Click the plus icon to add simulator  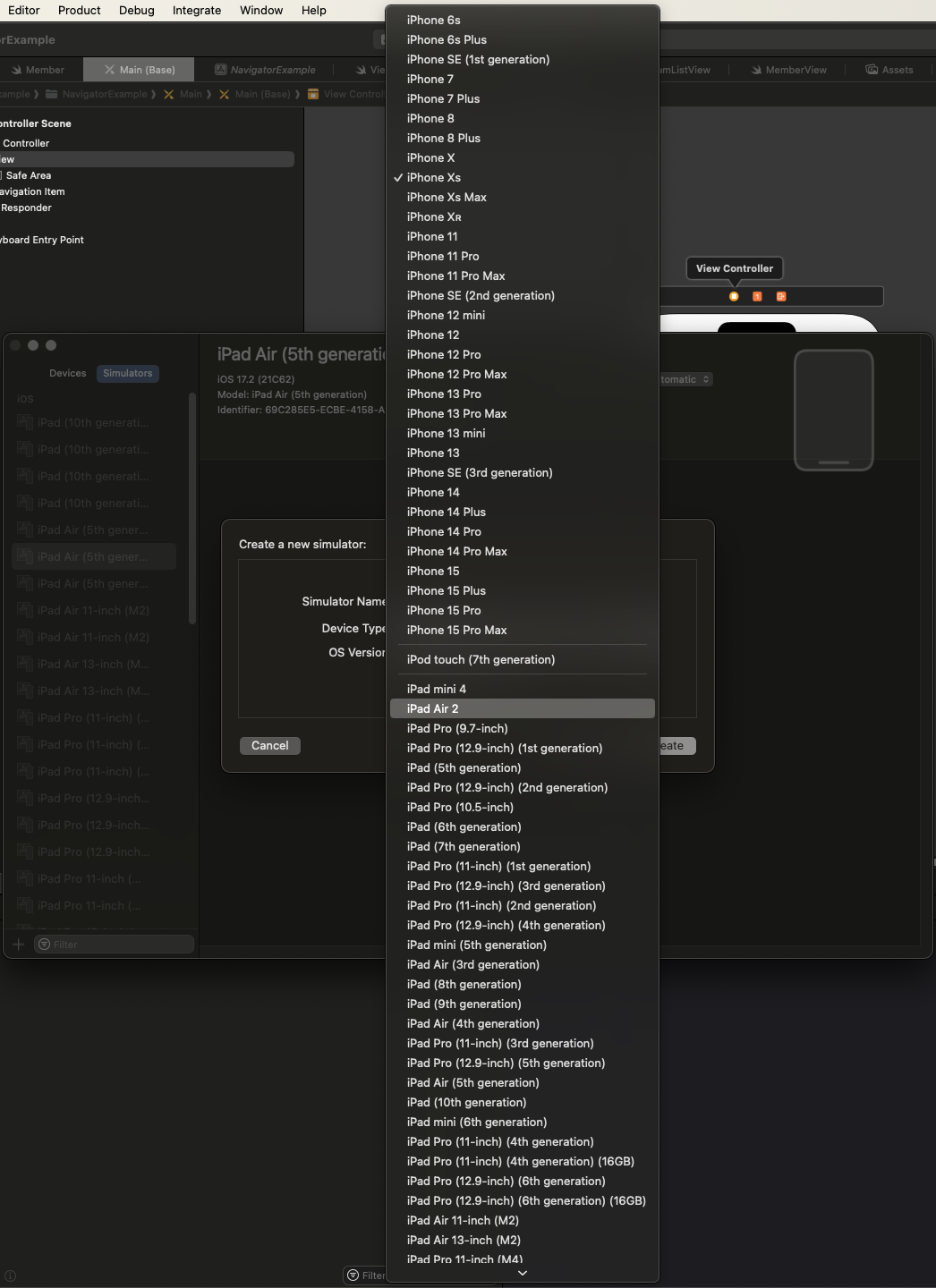point(18,945)
